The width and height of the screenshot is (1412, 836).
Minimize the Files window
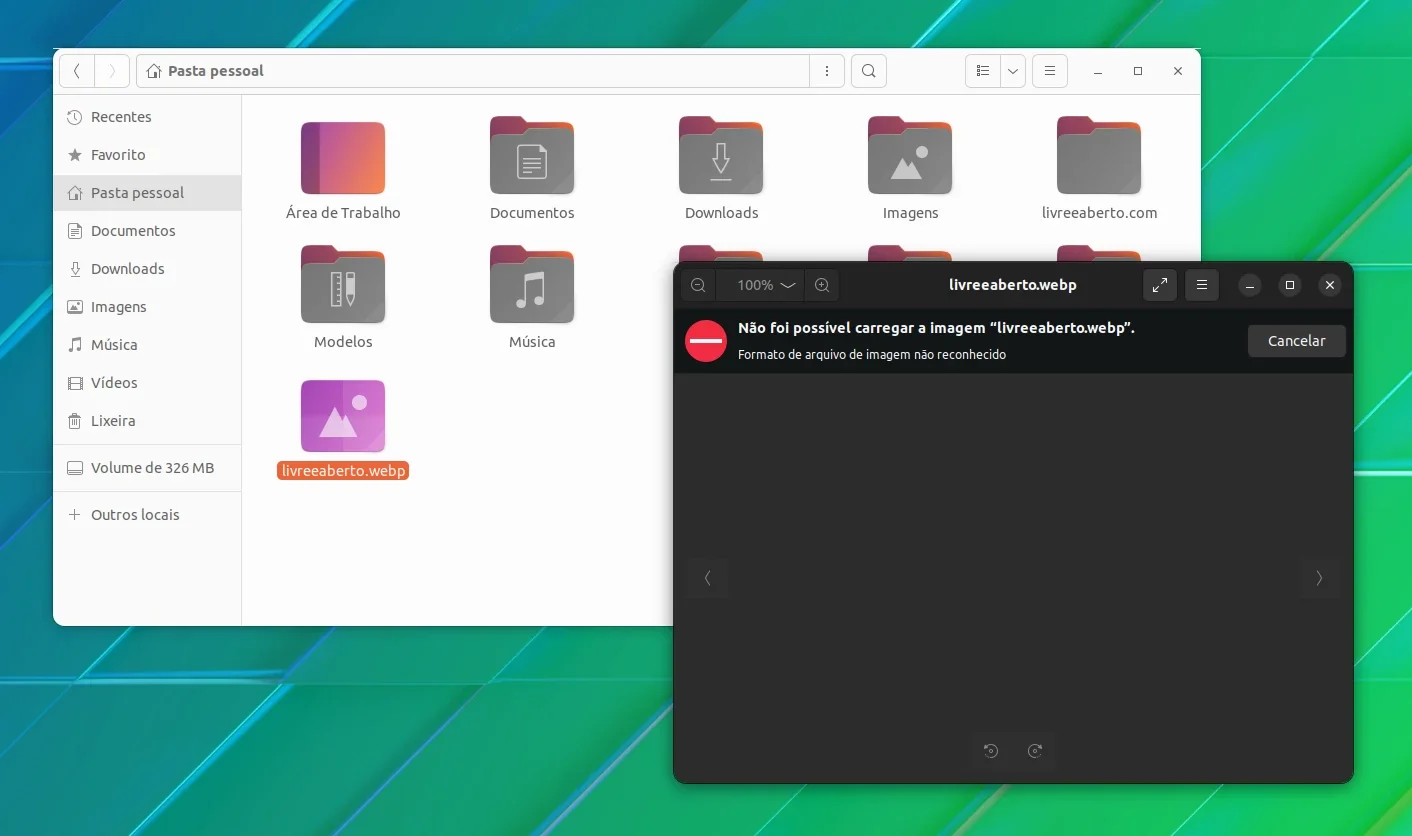pyautogui.click(x=1099, y=72)
